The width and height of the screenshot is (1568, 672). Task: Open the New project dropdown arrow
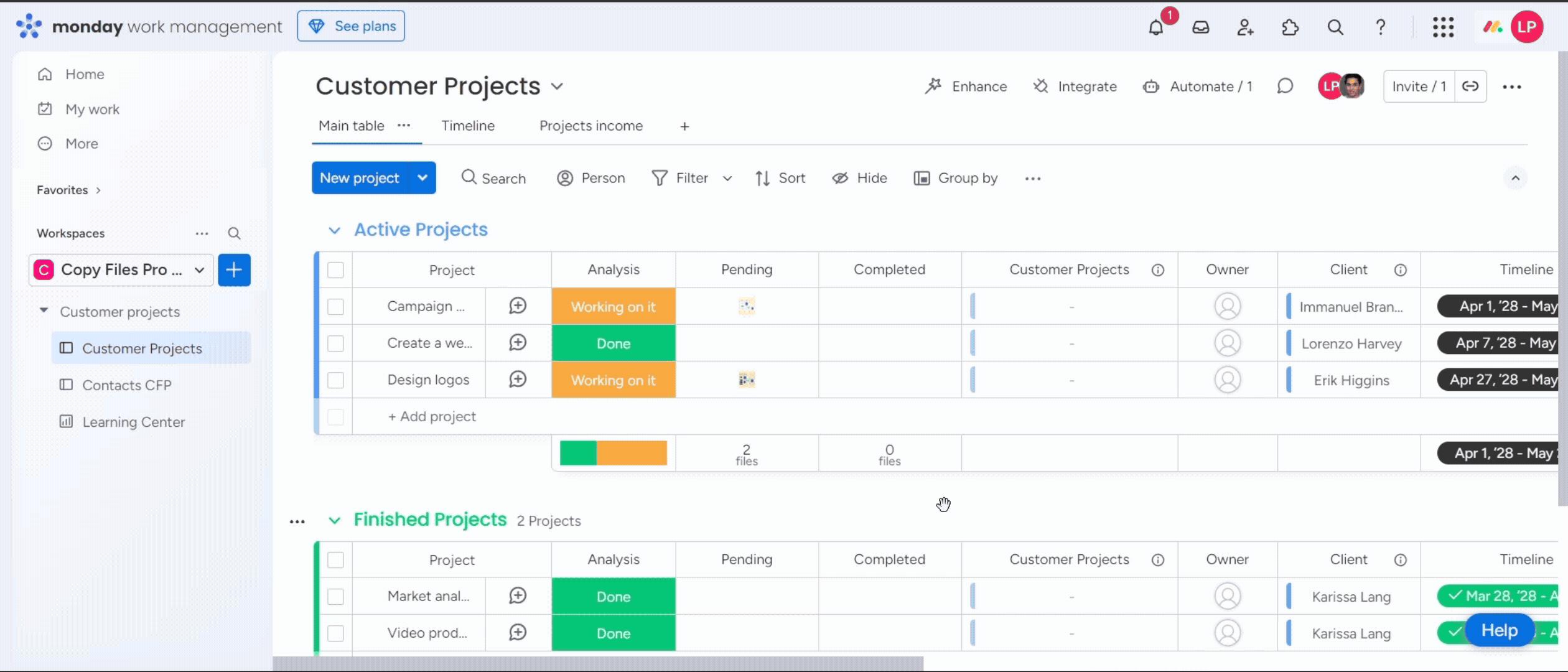coord(422,178)
